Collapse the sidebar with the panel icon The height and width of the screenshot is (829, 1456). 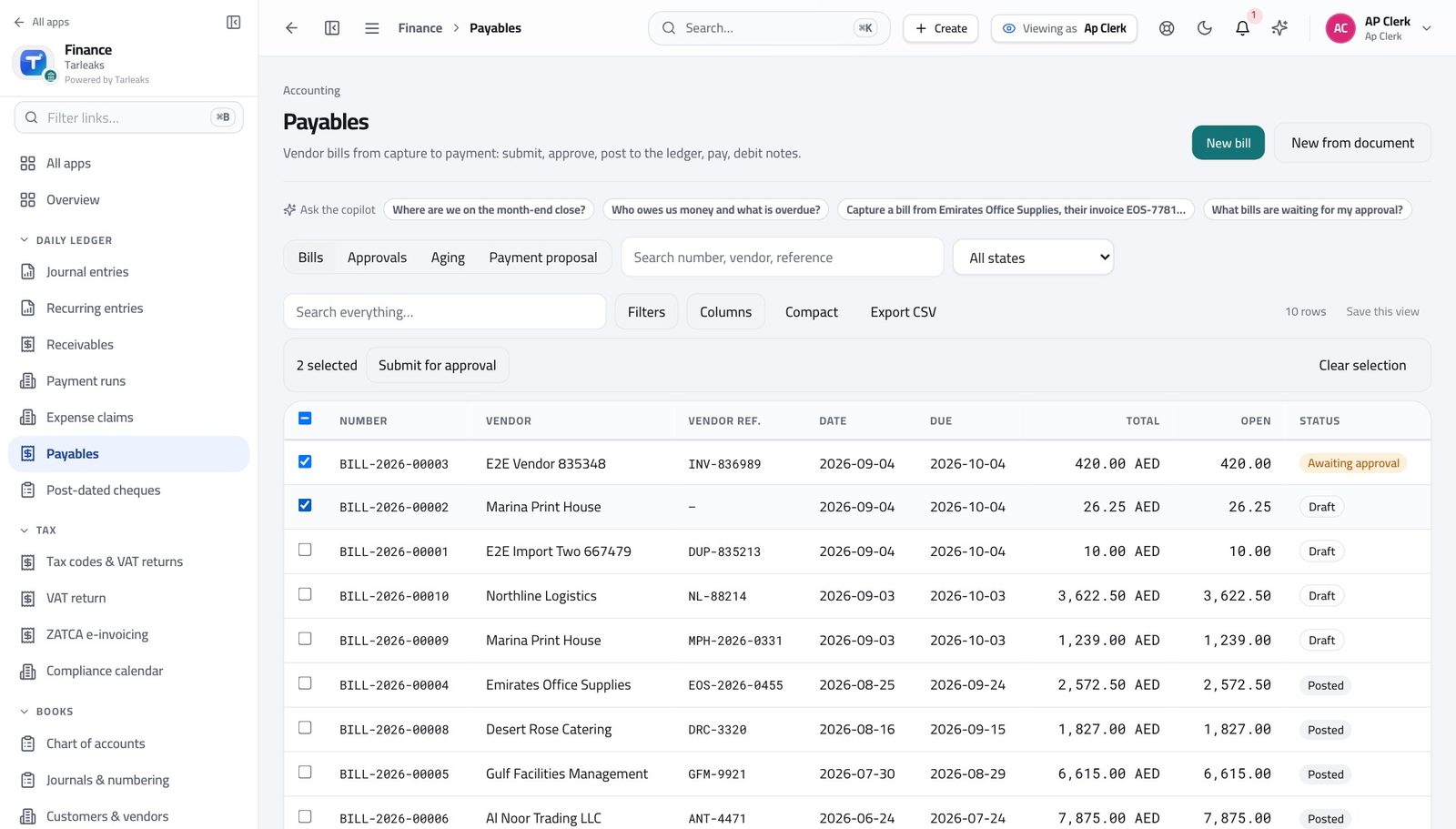pos(233,22)
